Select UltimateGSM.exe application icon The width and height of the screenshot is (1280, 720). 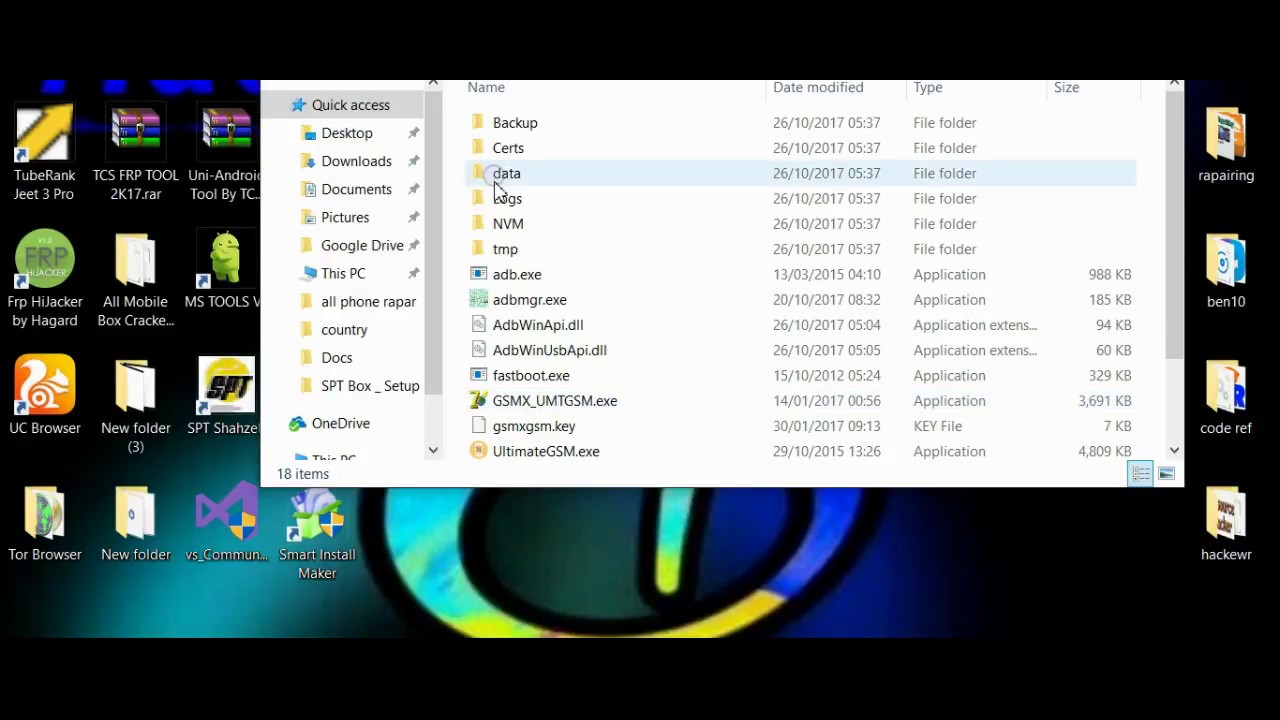click(479, 451)
